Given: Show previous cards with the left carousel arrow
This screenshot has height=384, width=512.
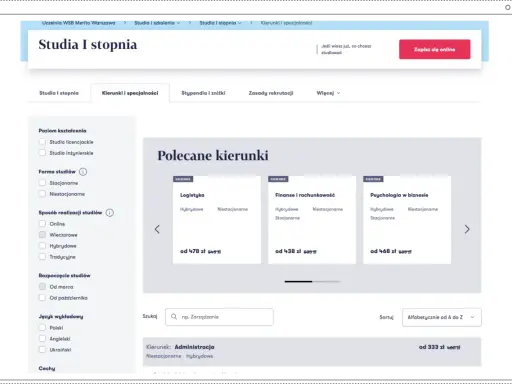Looking at the screenshot, I should point(157,229).
